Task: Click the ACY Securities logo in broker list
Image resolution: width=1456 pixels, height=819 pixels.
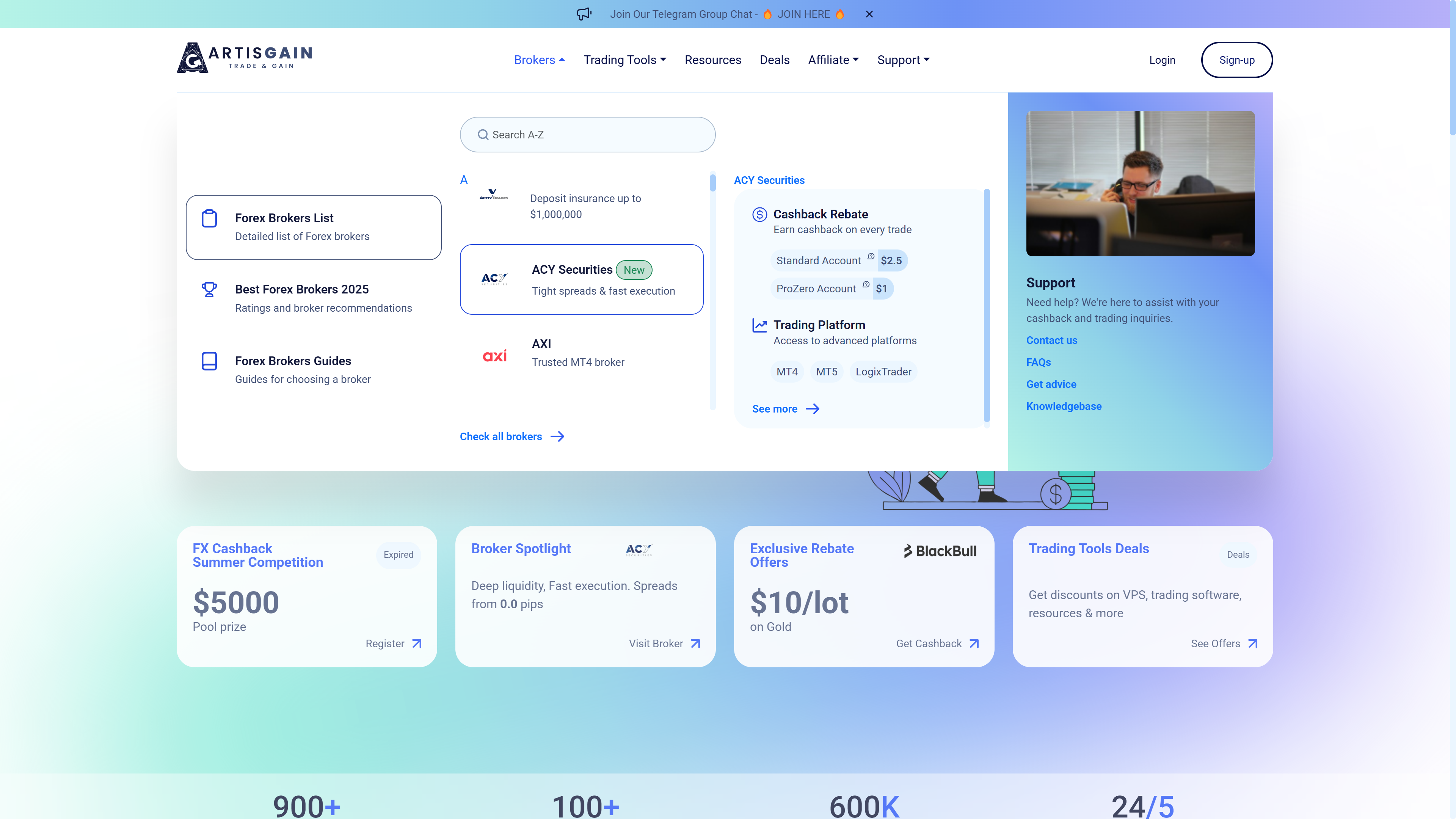Action: [494, 279]
